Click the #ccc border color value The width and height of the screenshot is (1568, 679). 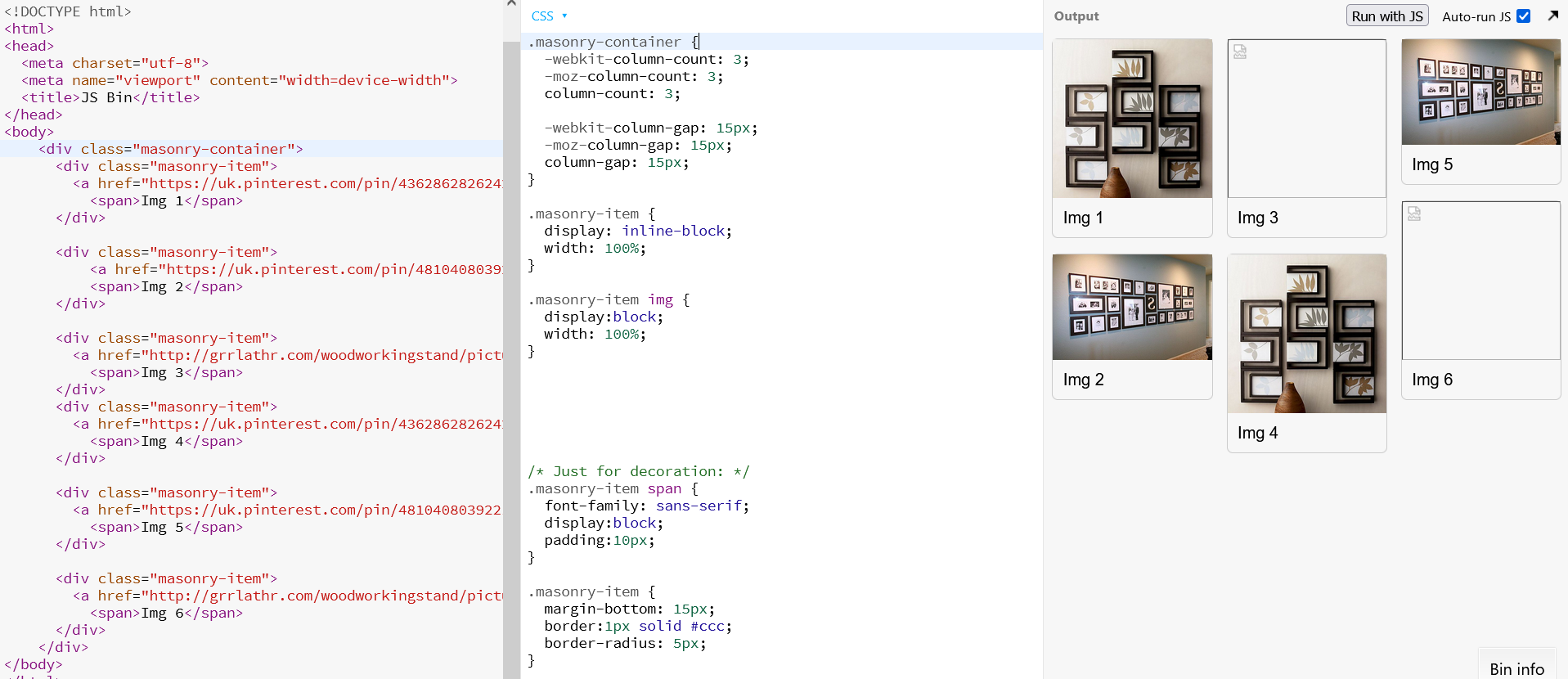click(707, 626)
